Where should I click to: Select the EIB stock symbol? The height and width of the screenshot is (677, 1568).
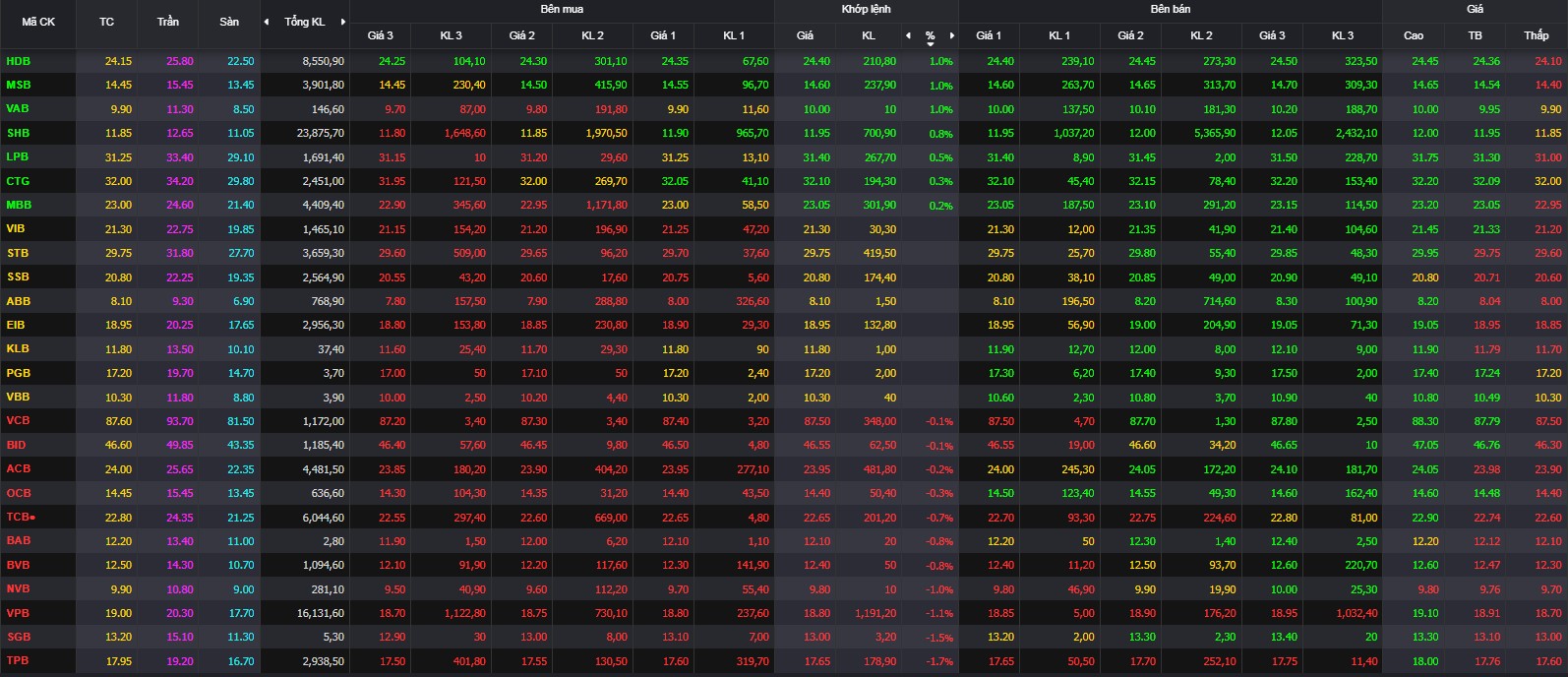(16, 325)
